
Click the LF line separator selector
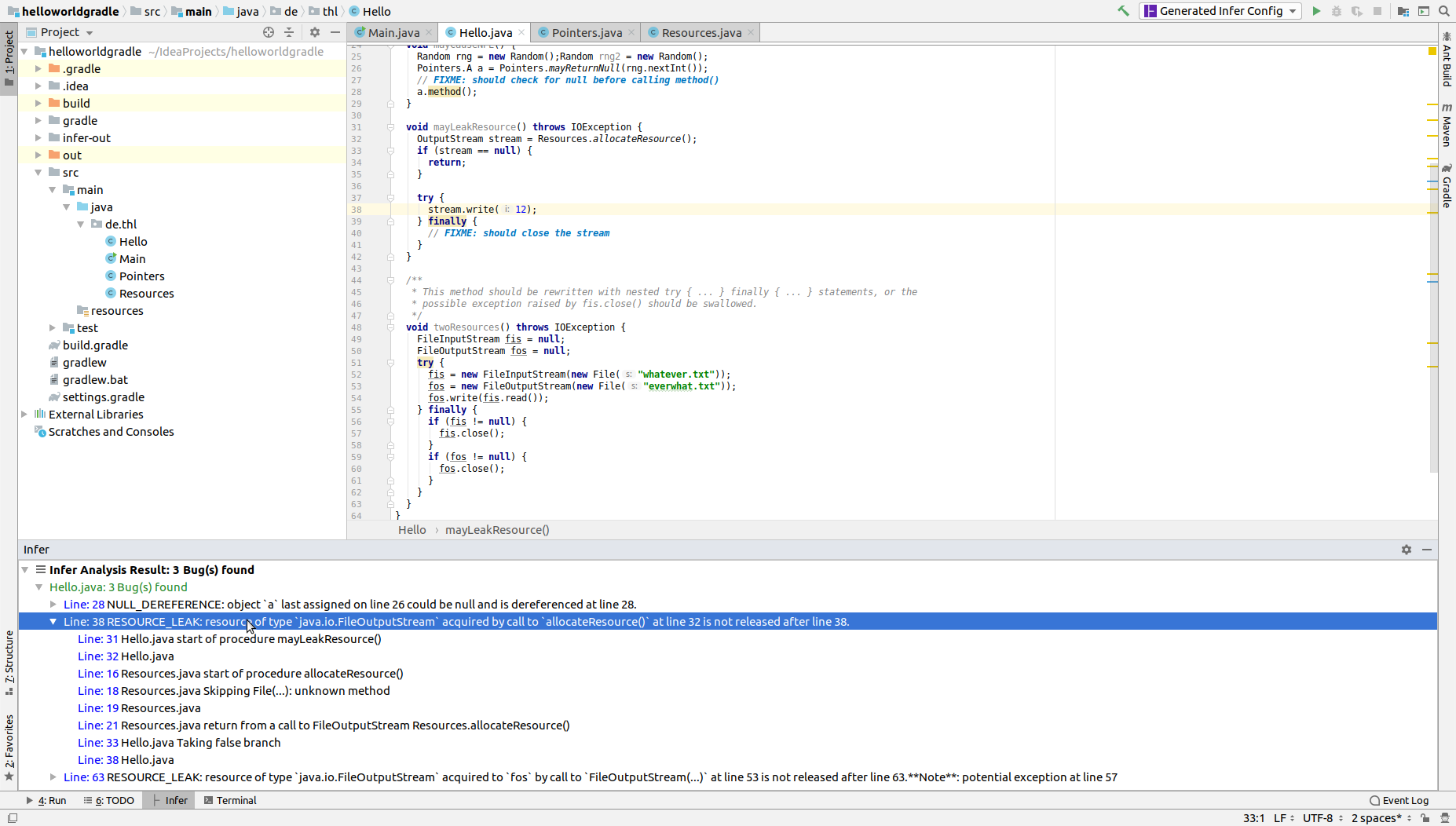(x=1284, y=817)
